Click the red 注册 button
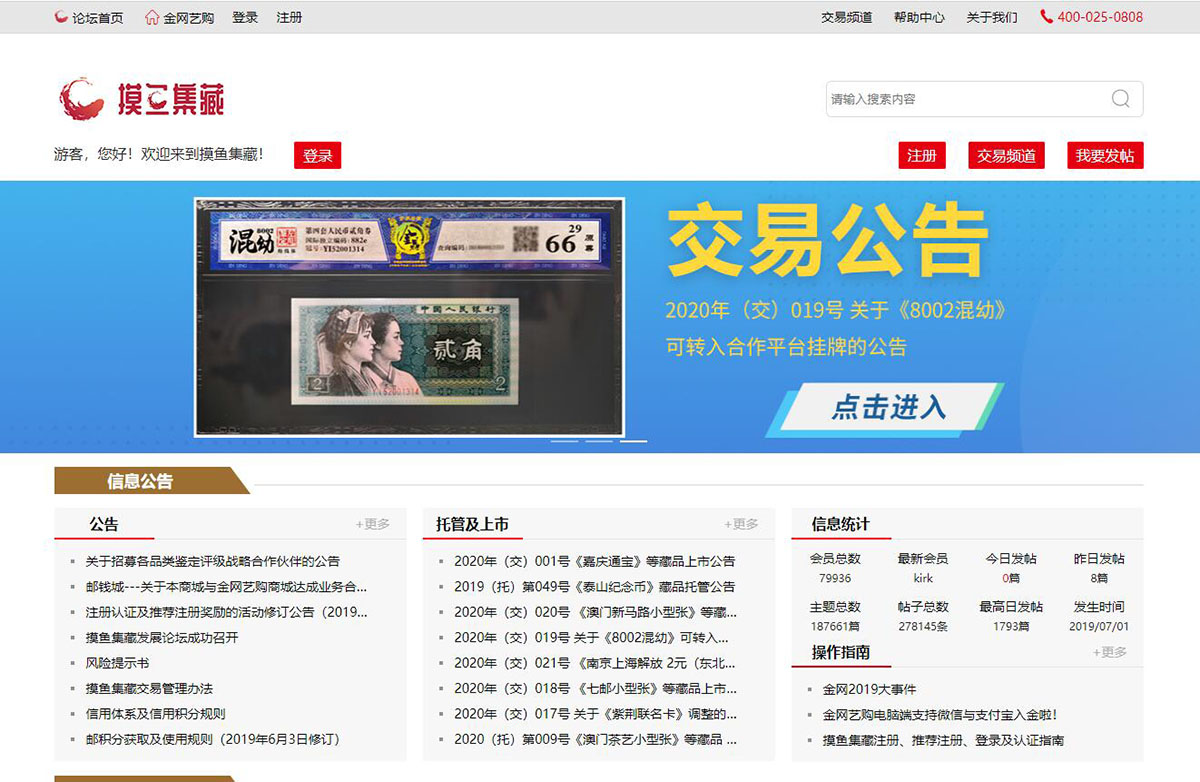Viewport: 1200px width, 782px height. (922, 156)
